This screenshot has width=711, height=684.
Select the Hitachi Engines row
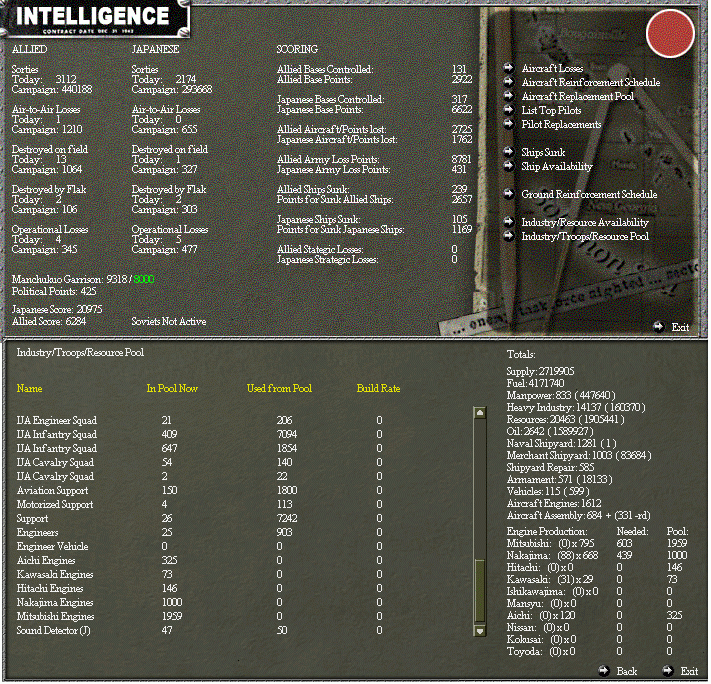tap(200, 588)
